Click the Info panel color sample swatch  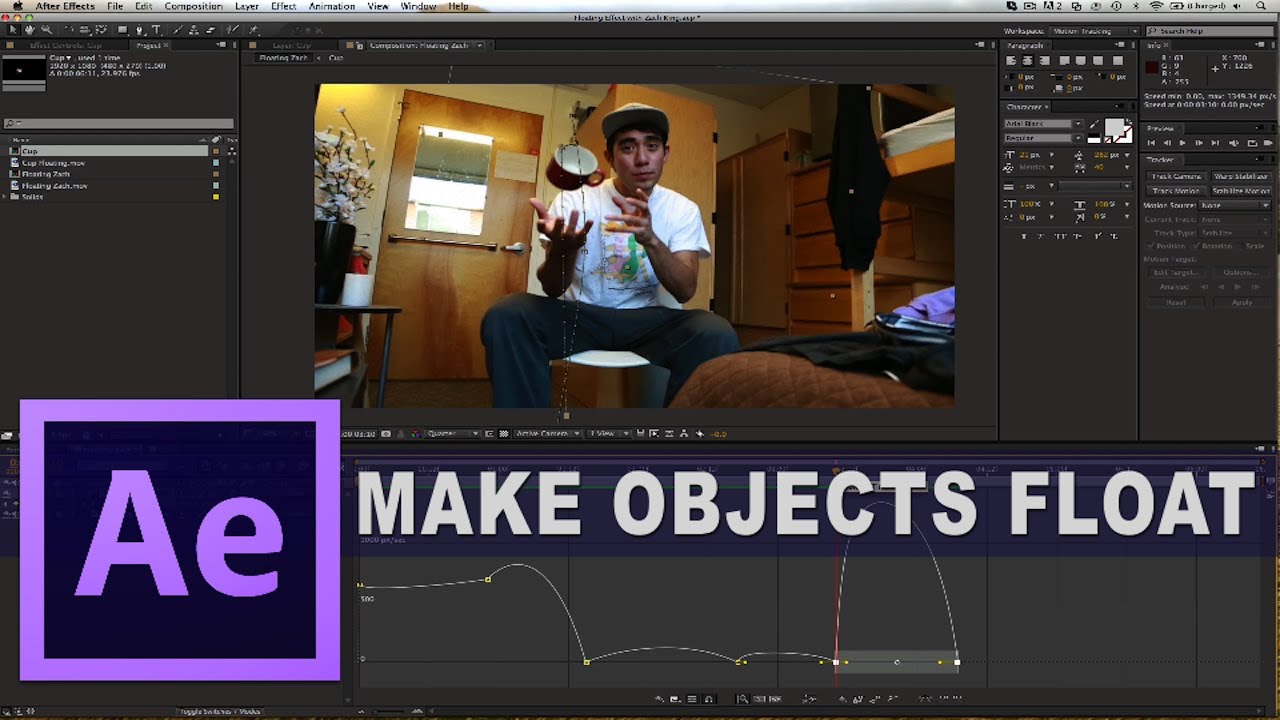pyautogui.click(x=1152, y=67)
